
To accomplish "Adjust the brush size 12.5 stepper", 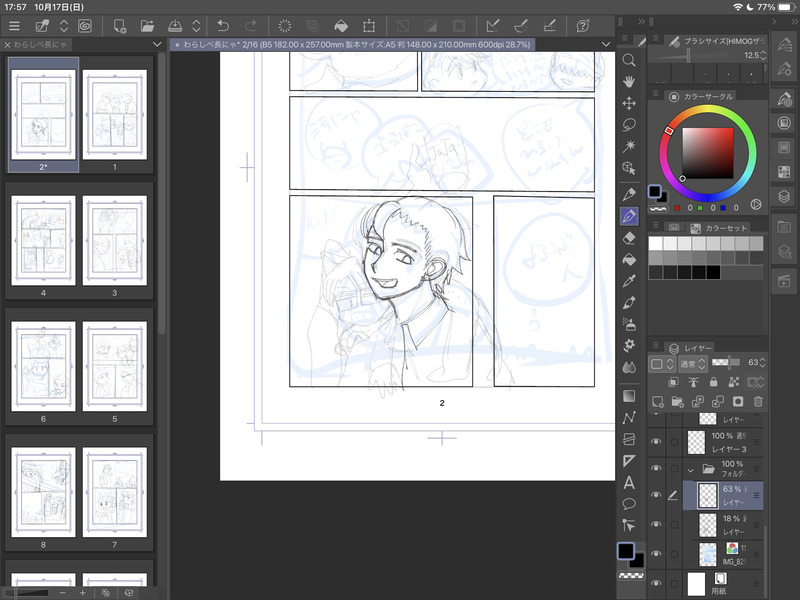I will coord(763,55).
